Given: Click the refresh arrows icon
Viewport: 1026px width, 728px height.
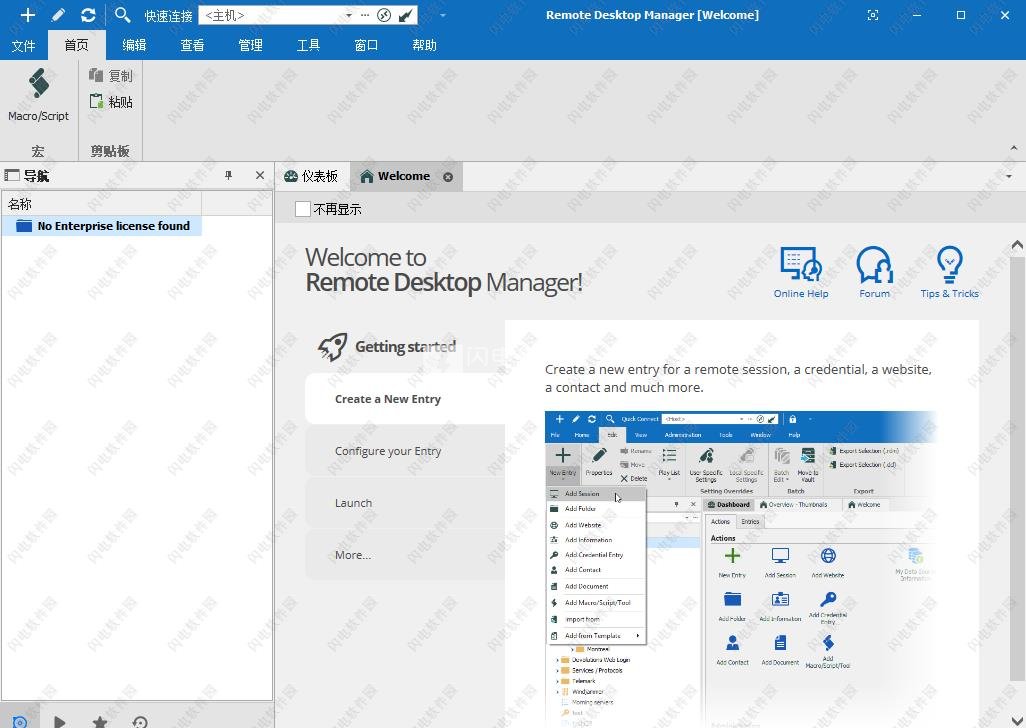Looking at the screenshot, I should pos(88,14).
